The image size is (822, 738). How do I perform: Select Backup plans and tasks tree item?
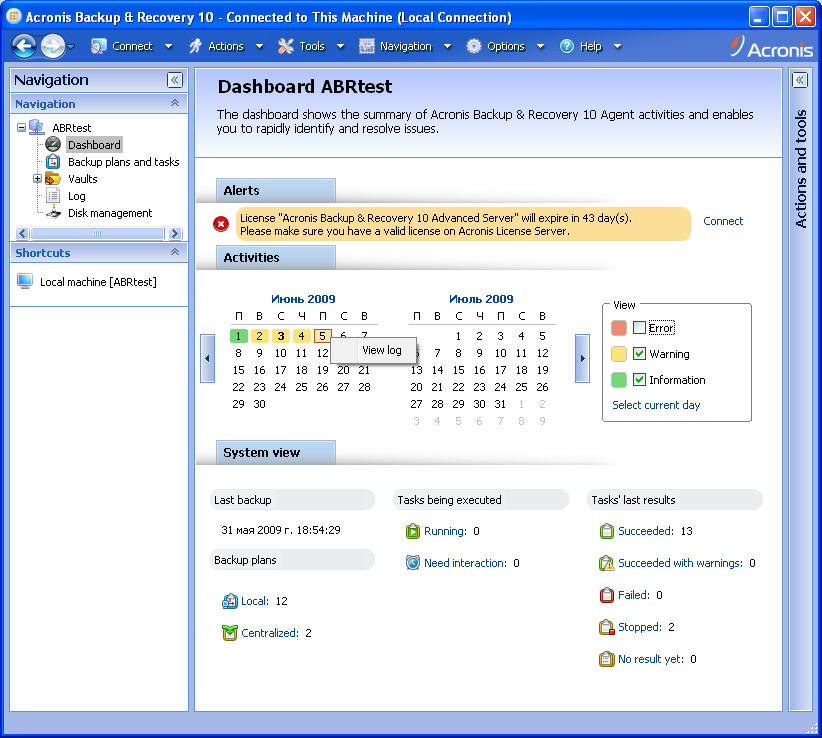tap(124, 162)
